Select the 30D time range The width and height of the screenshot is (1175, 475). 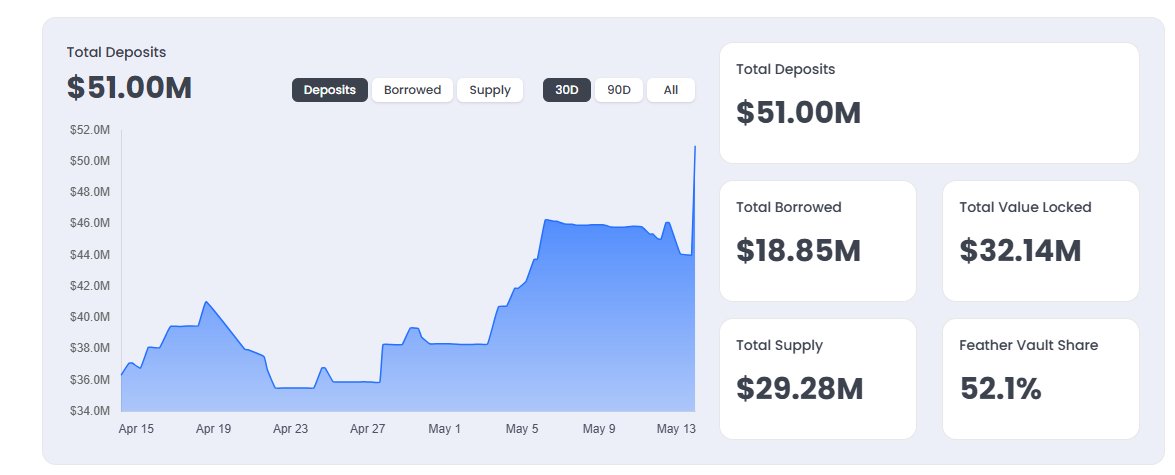(567, 90)
